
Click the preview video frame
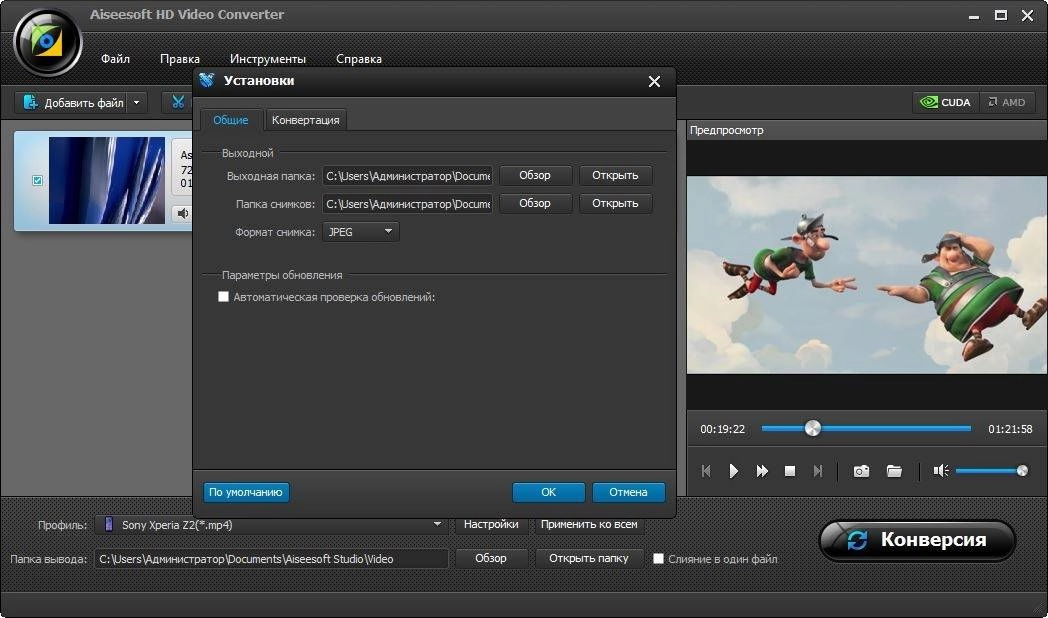pos(866,275)
